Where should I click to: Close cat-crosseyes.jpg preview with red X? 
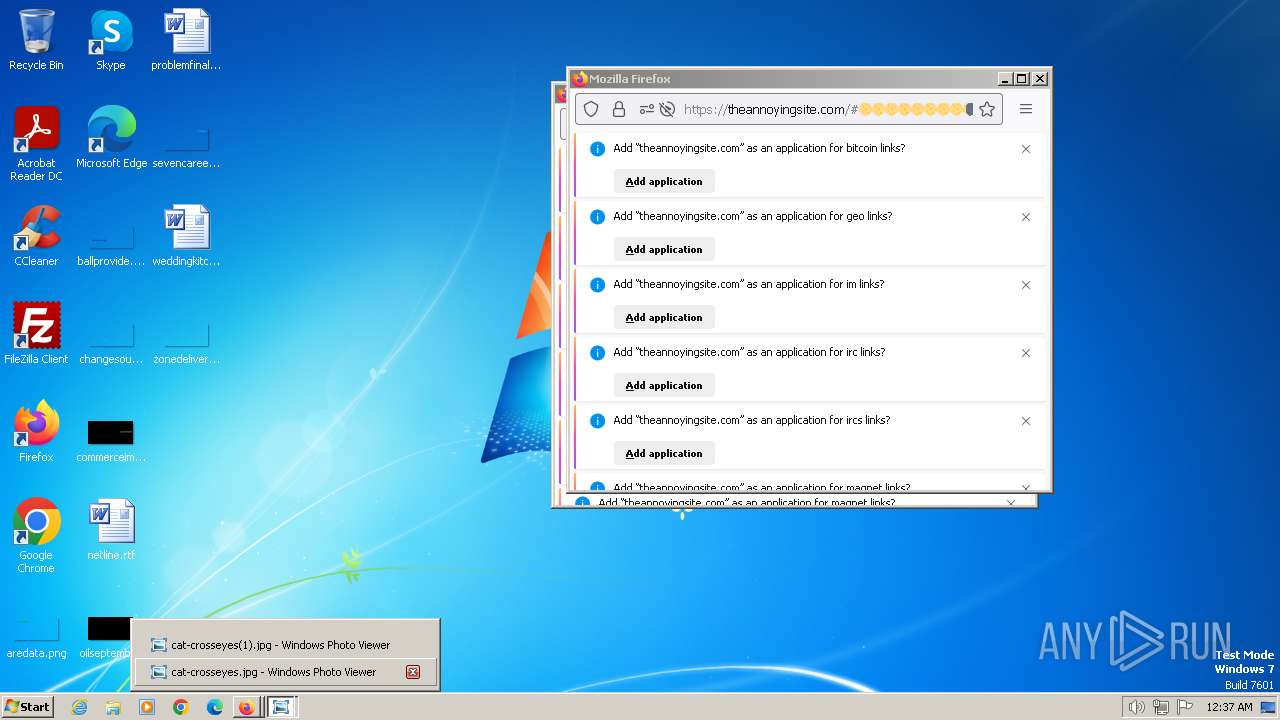(x=412, y=672)
